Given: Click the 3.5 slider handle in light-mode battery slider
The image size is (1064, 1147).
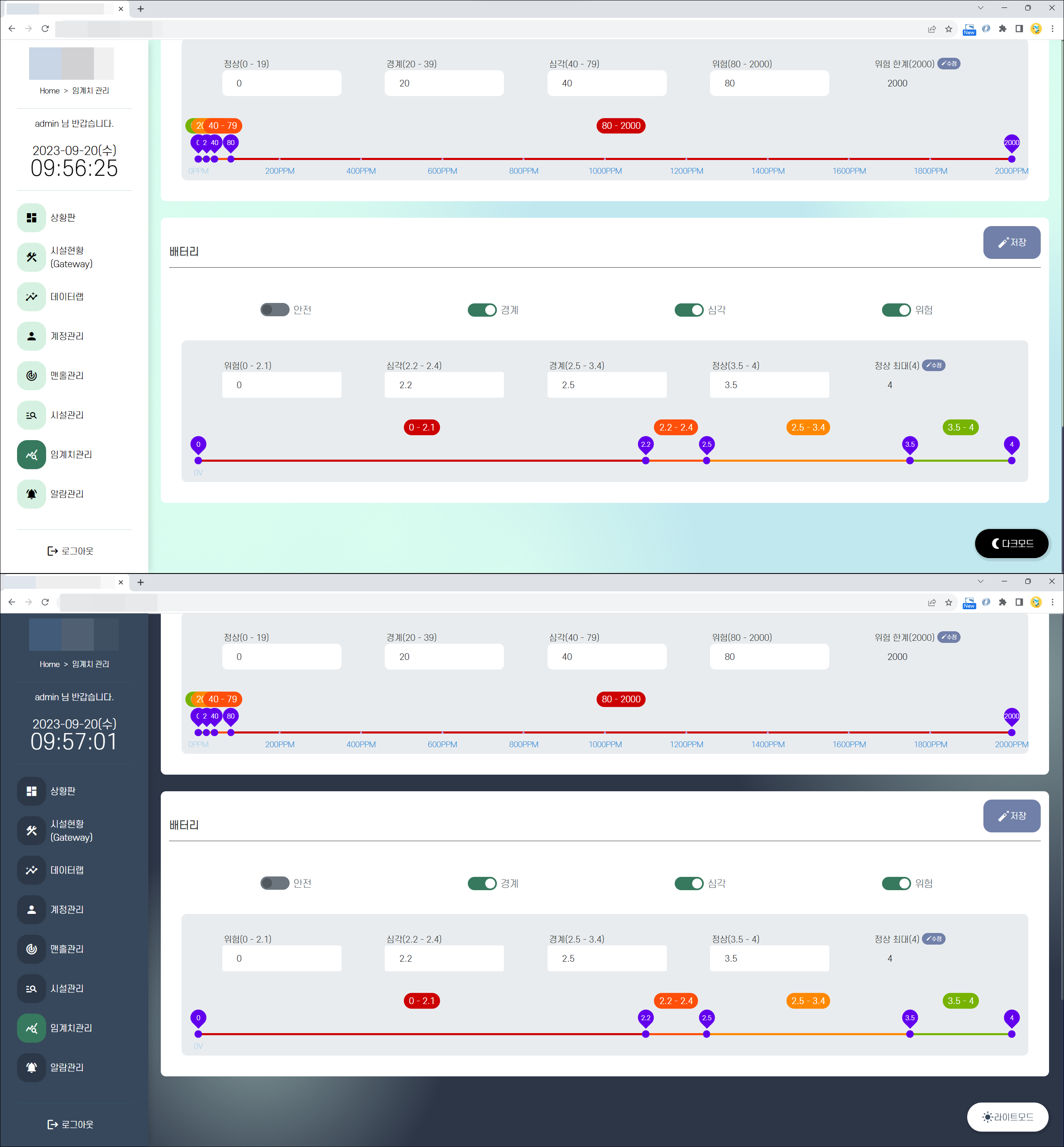Looking at the screenshot, I should [910, 460].
